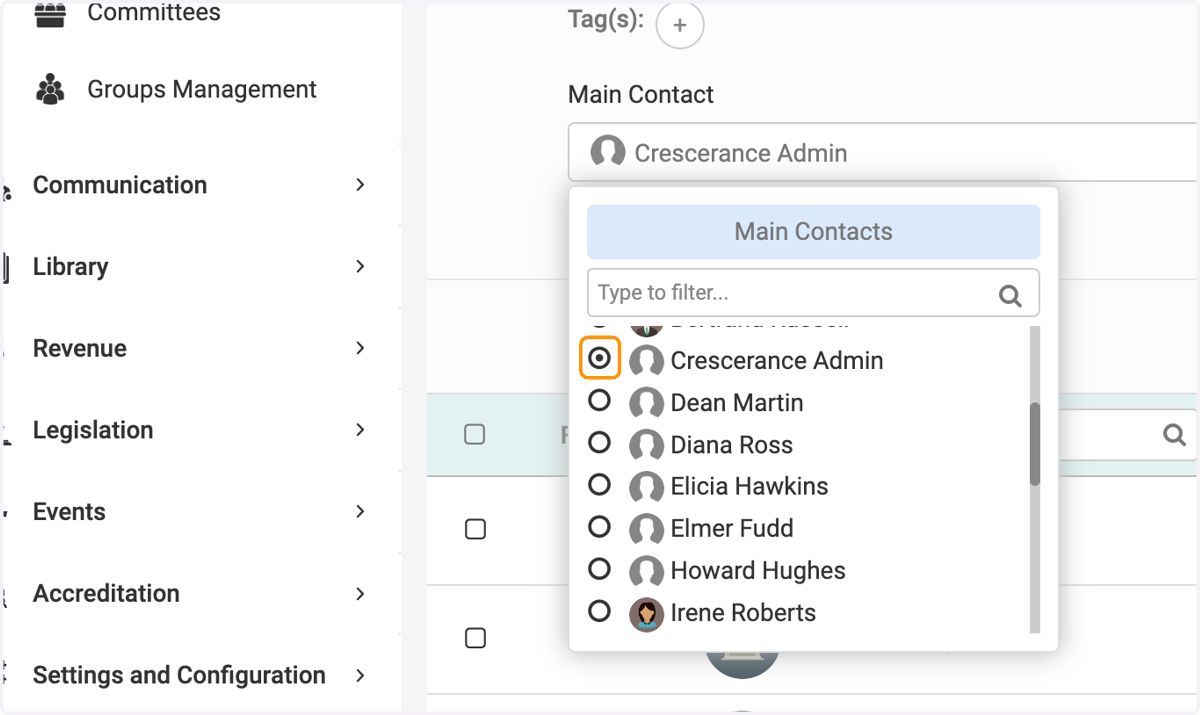Select Diana Ross radio button
Viewport: 1200px width, 715px height.
(599, 442)
